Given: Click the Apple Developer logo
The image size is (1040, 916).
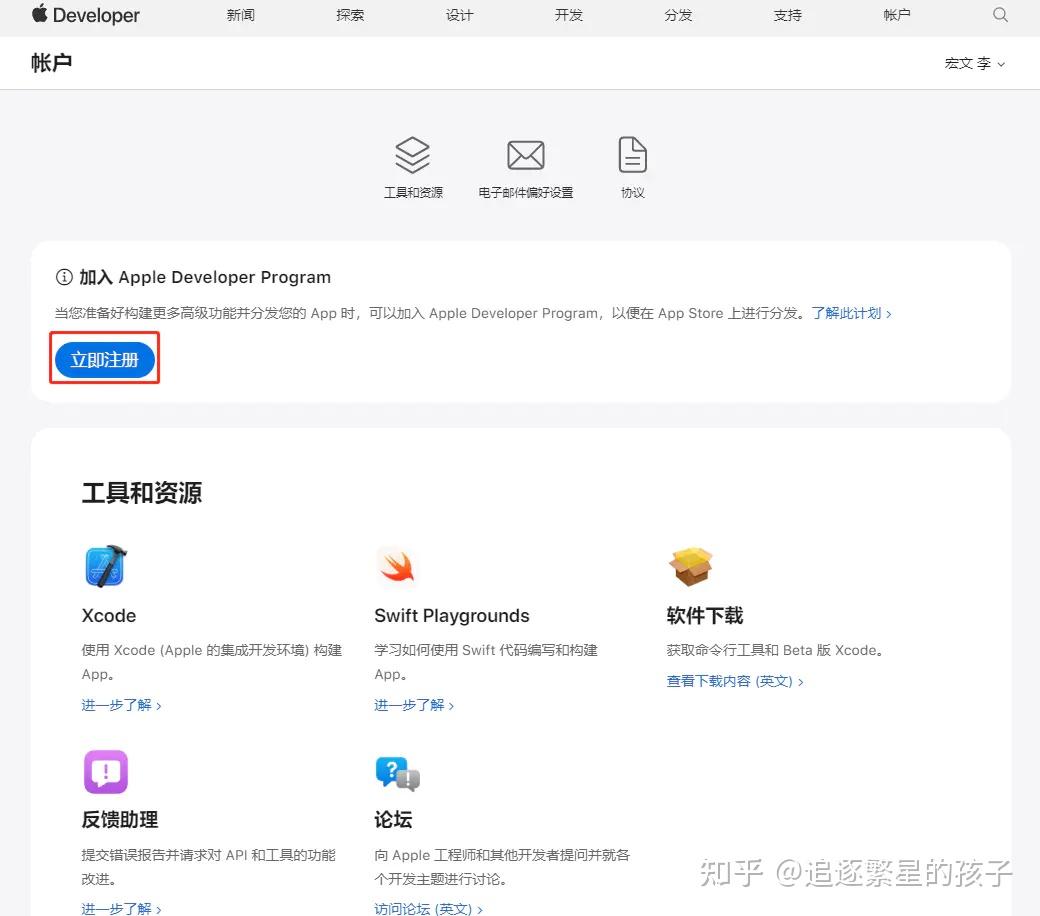Looking at the screenshot, I should pyautogui.click(x=84, y=15).
